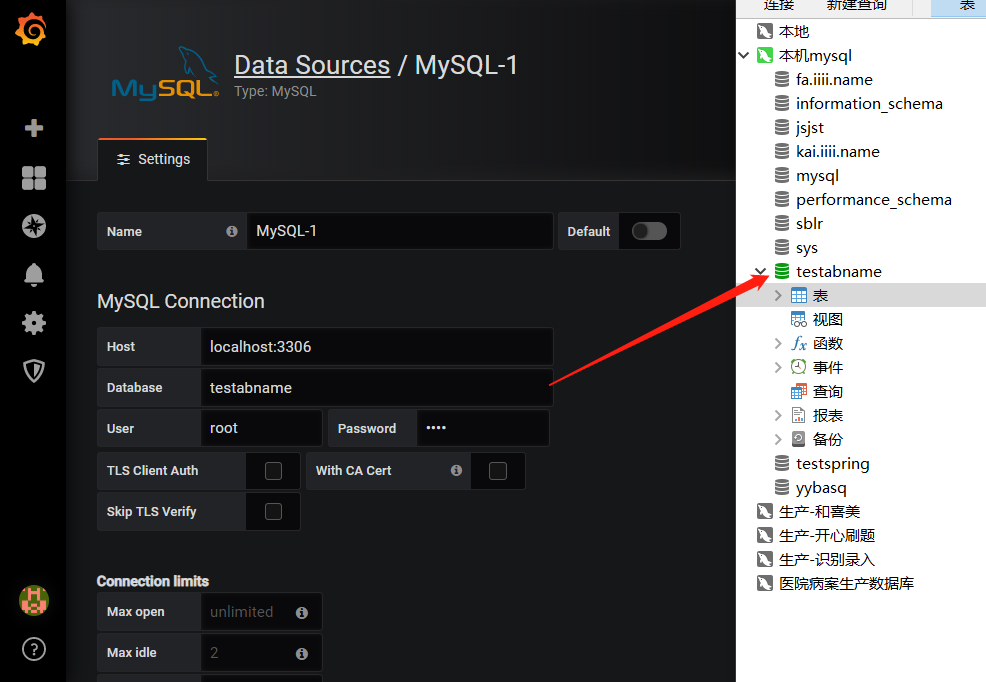Click the 备份 backup icon in tree
986x682 pixels.
(x=799, y=439)
